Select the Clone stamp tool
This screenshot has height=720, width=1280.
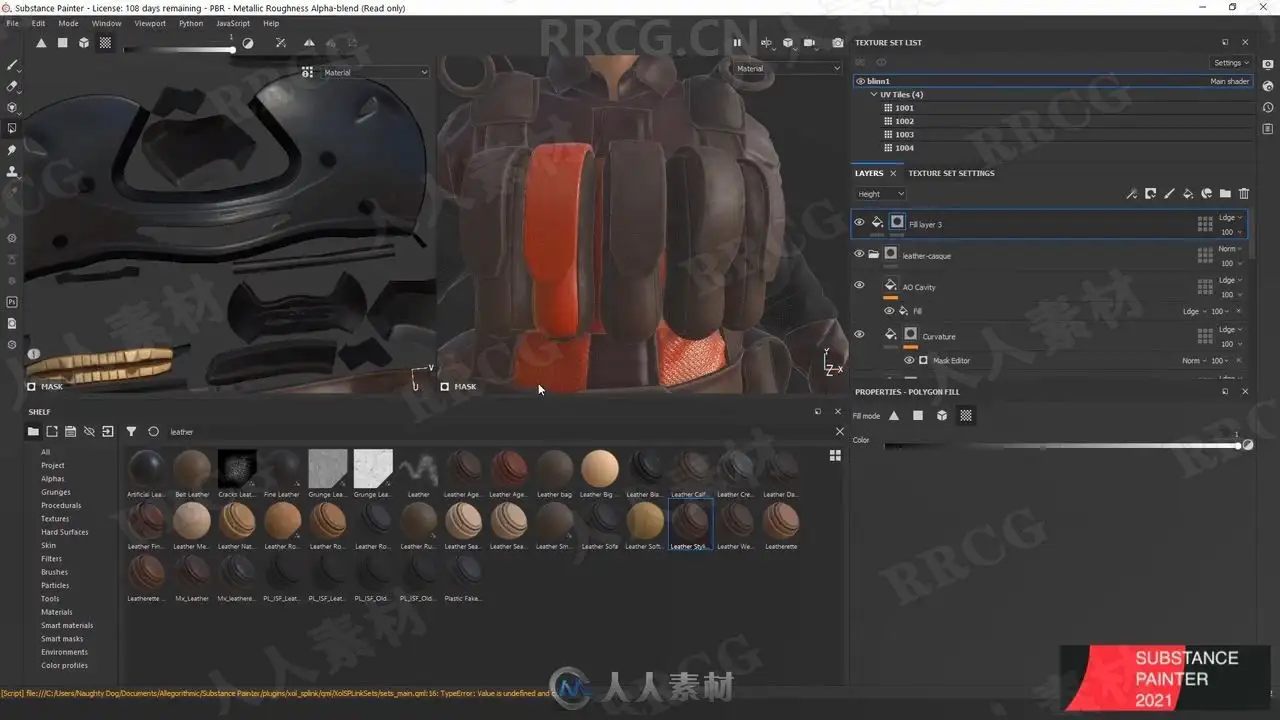click(x=12, y=172)
